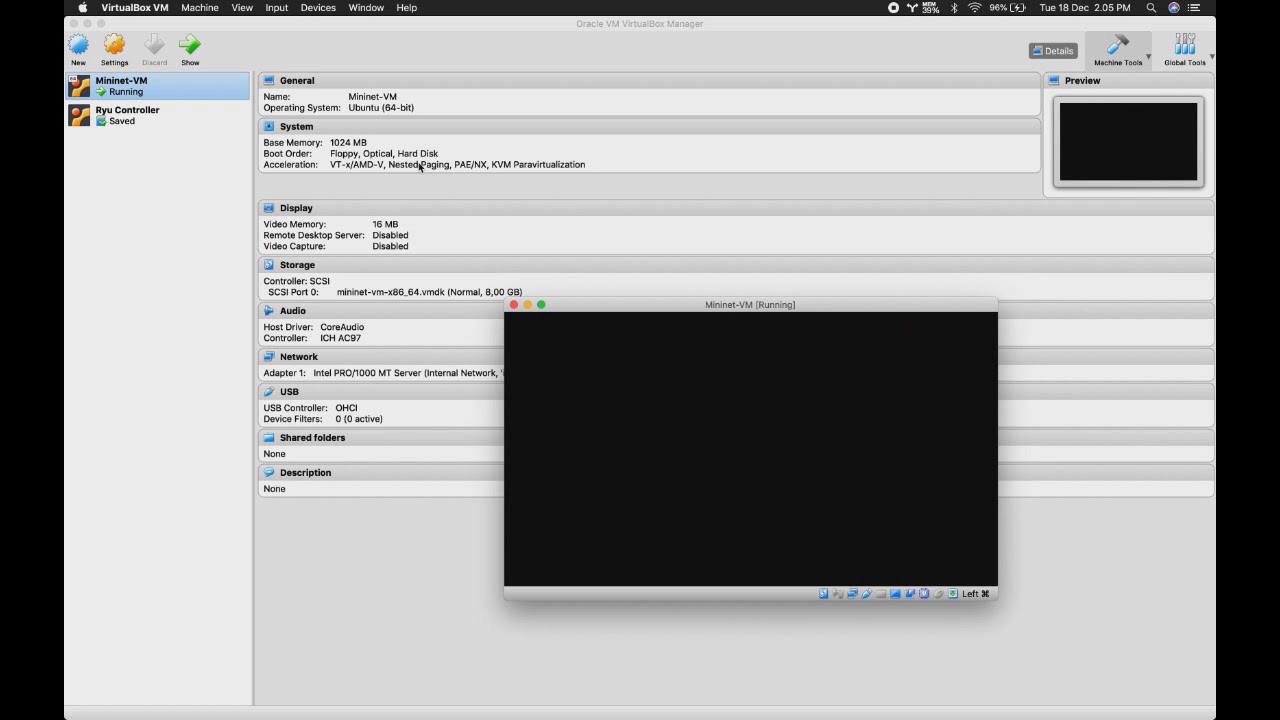Click the battery 96% indicator
The width and height of the screenshot is (1280, 720).
(1007, 7)
